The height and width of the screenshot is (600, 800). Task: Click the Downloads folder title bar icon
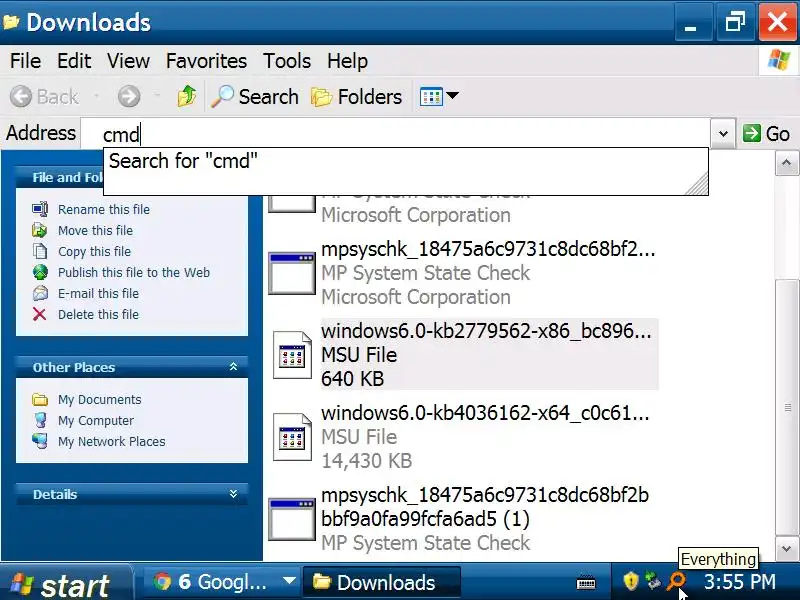click(11, 21)
